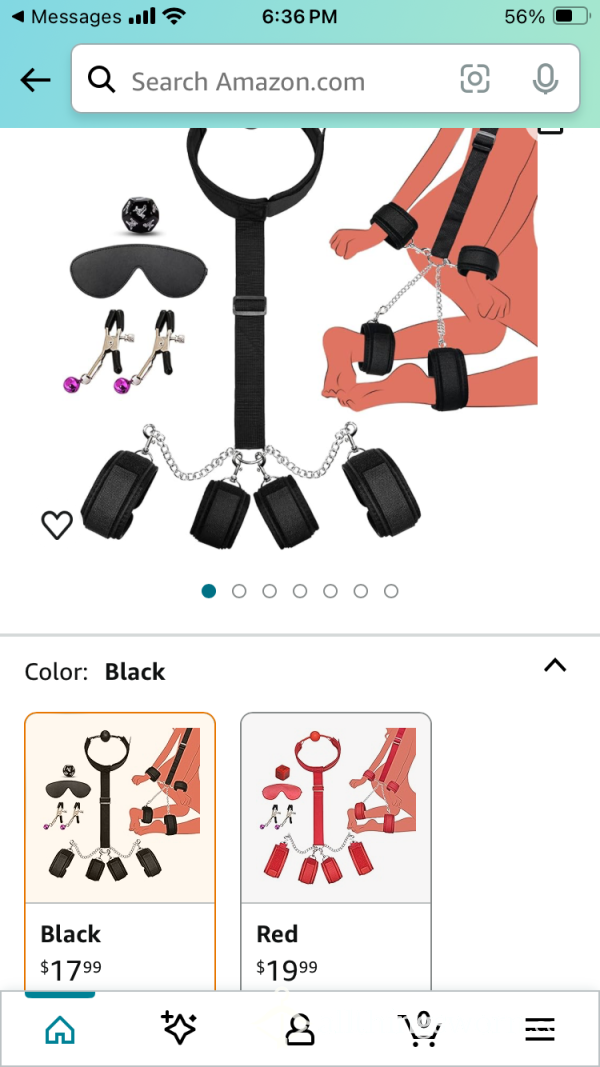Go to the Home tab
The width and height of the screenshot is (600, 1067).
click(x=60, y=1030)
